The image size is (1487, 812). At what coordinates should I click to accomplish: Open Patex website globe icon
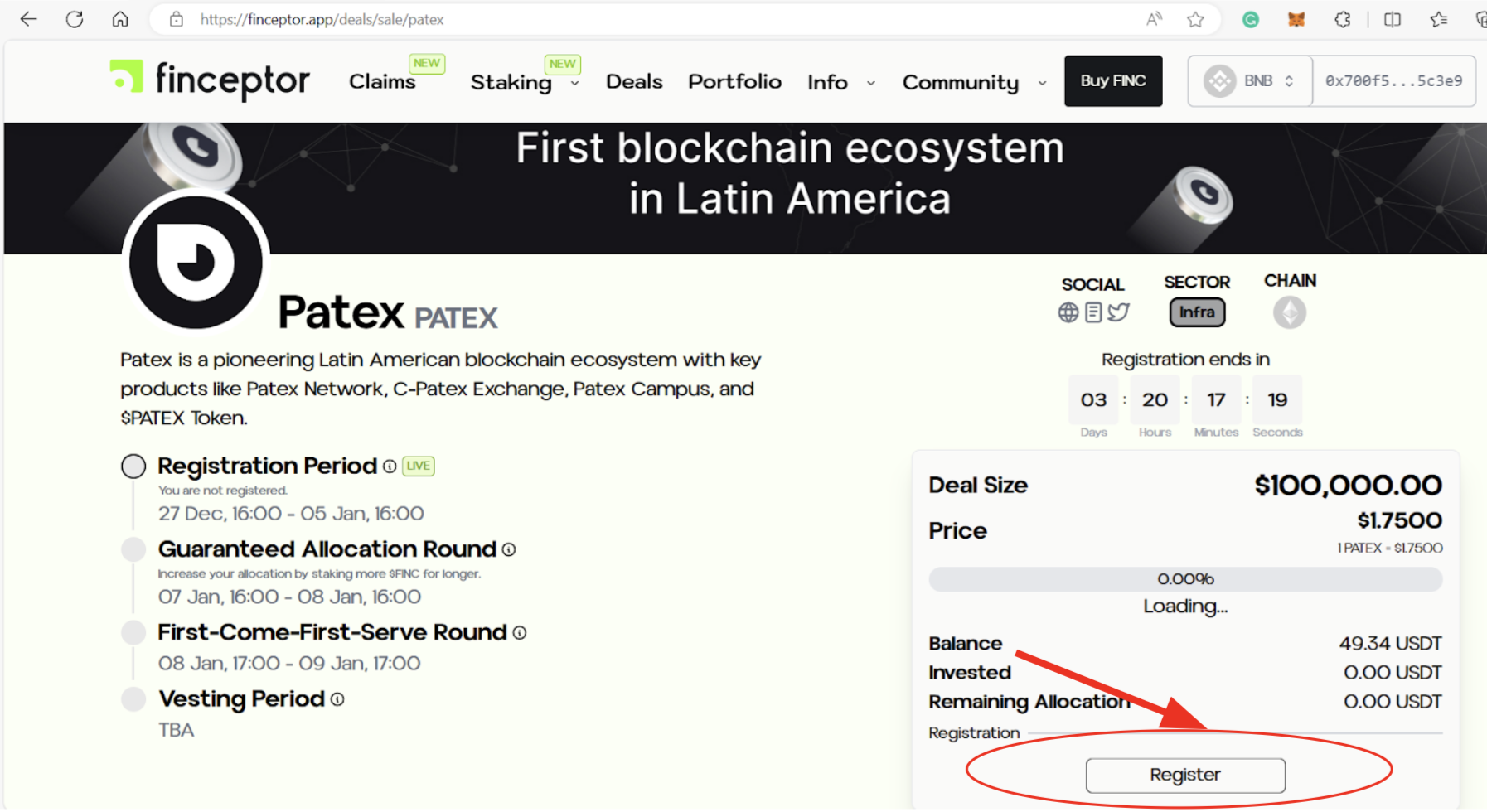click(1068, 312)
